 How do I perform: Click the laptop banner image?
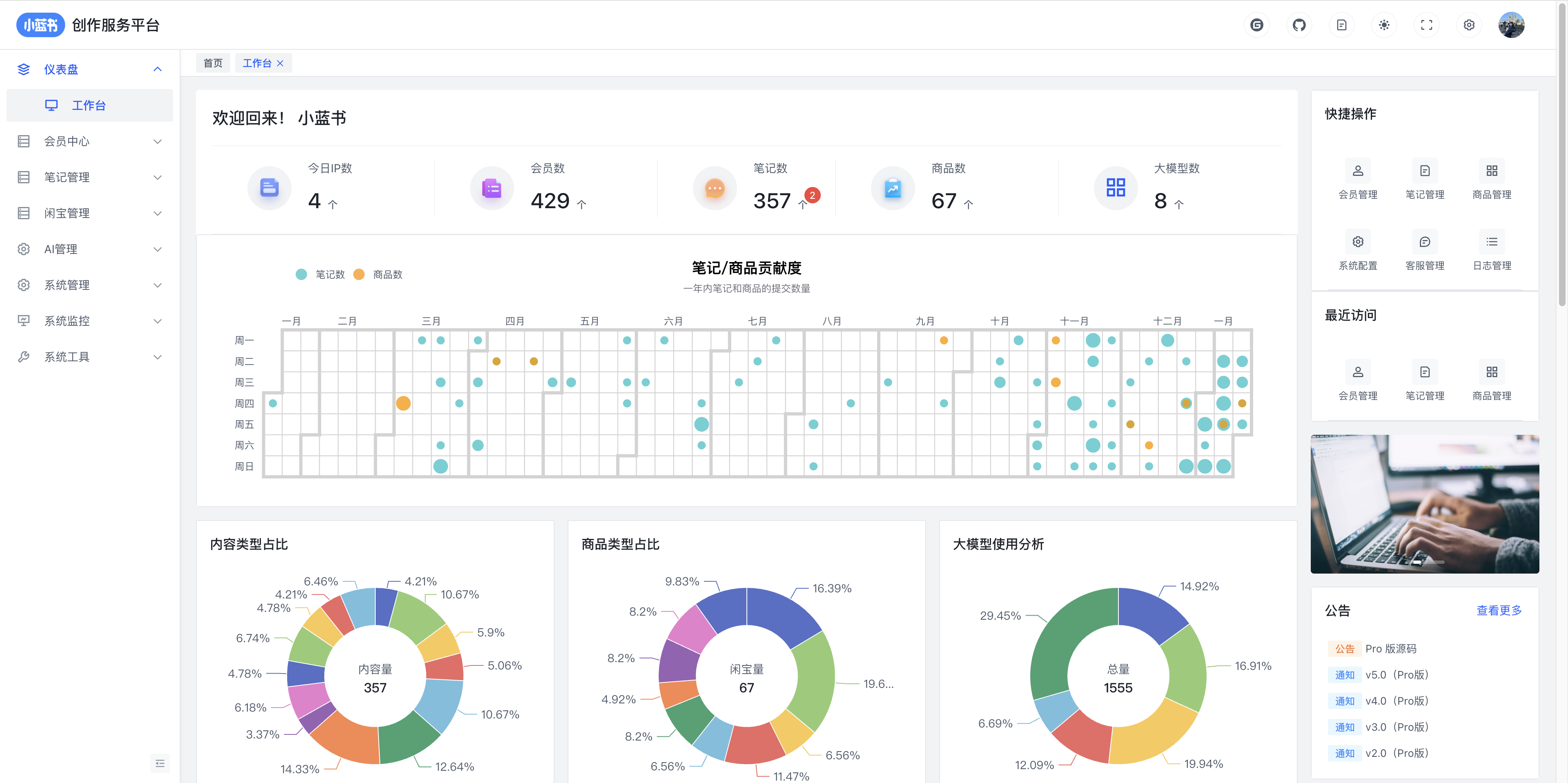point(1424,504)
